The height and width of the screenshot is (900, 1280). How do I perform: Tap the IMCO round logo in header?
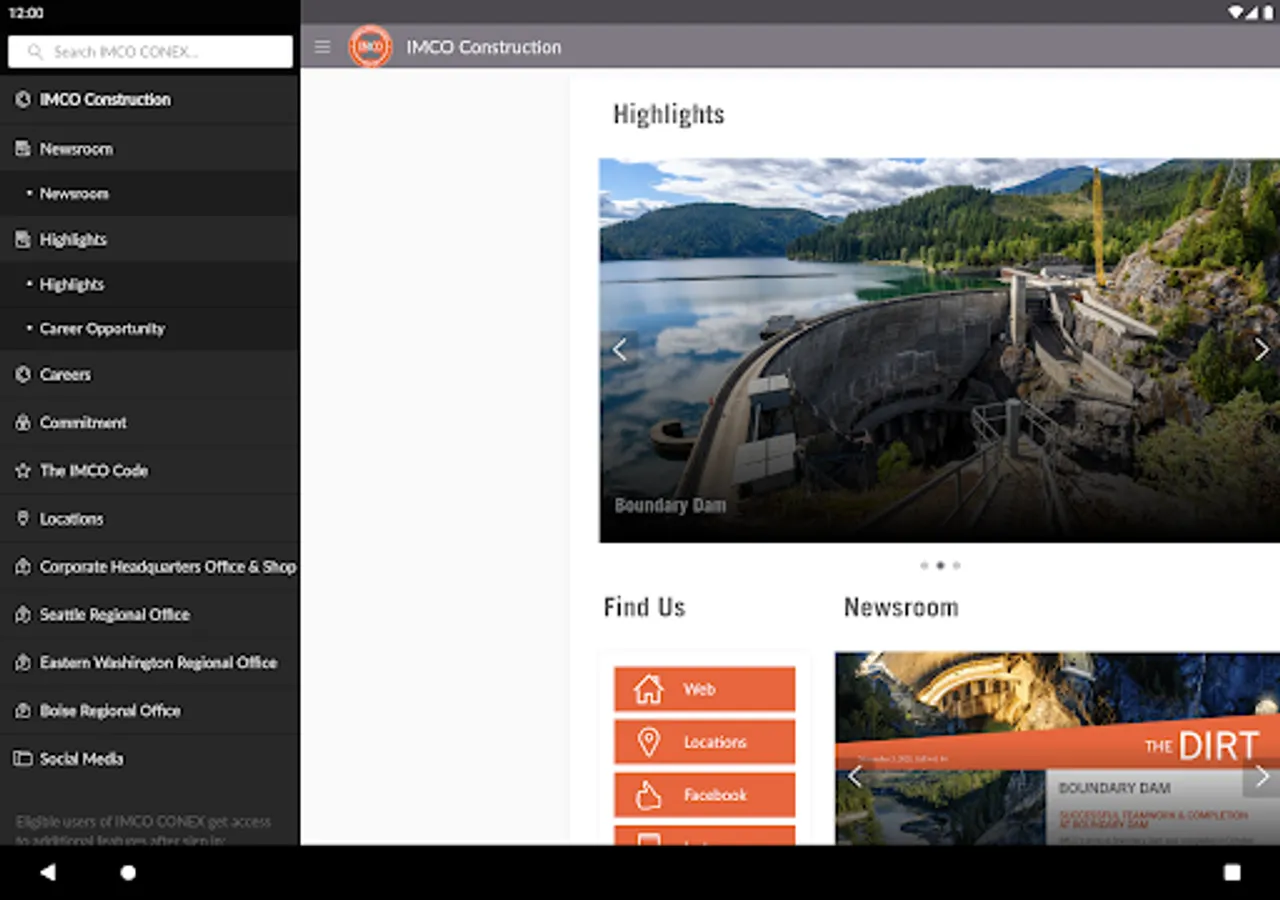[x=370, y=46]
